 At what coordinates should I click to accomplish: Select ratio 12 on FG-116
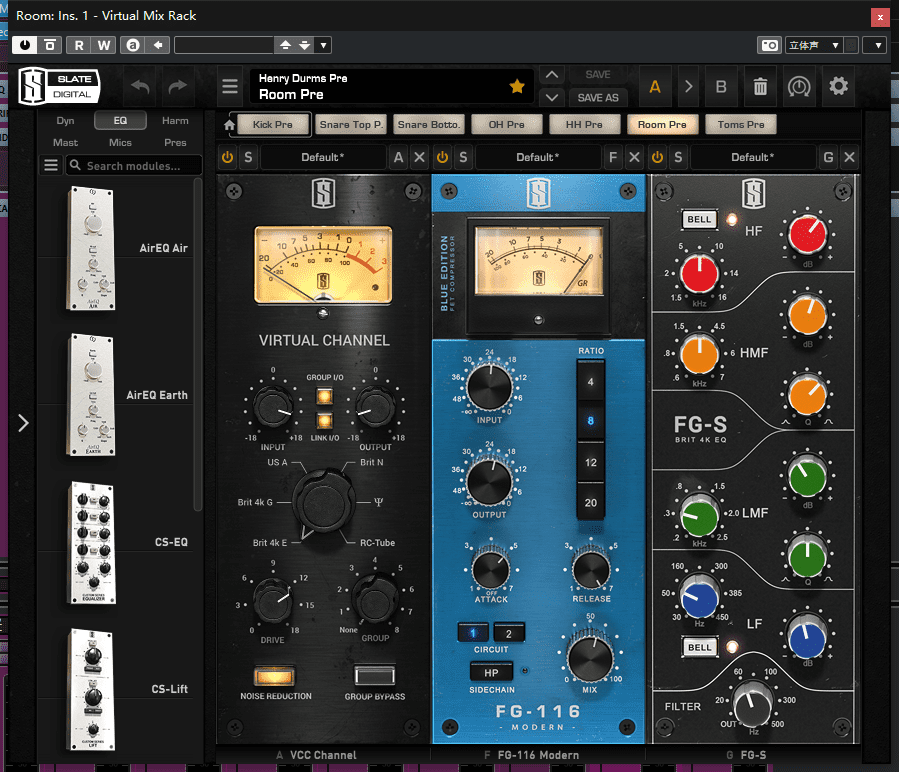point(591,462)
